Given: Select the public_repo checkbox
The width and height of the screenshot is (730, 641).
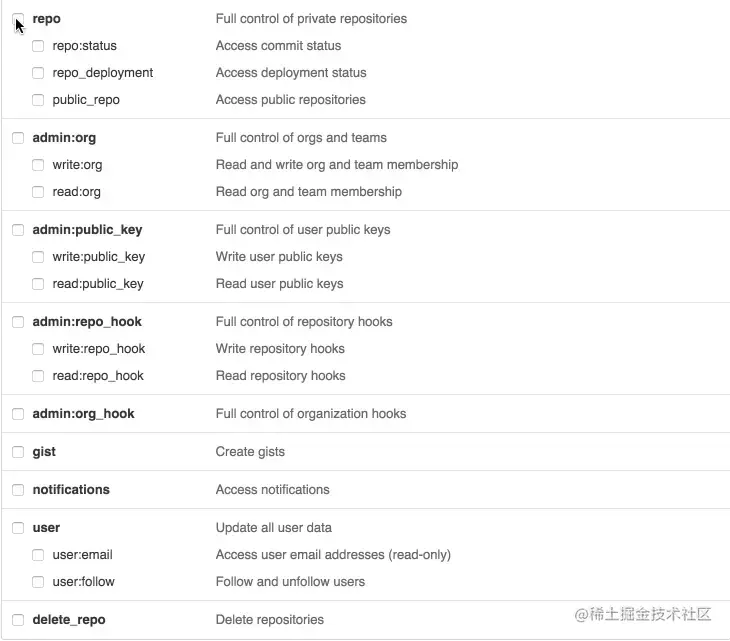Looking at the screenshot, I should click(38, 100).
